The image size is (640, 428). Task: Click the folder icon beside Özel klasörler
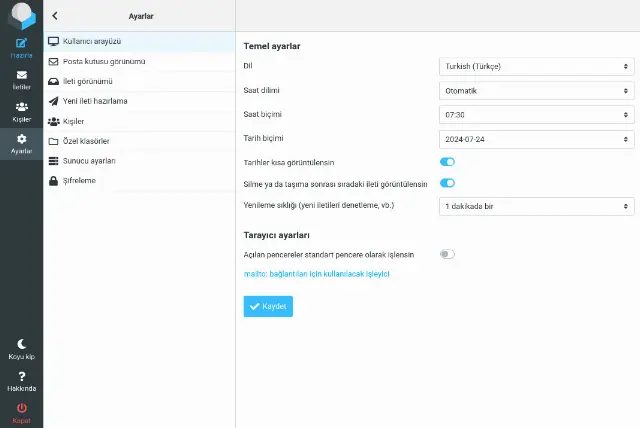53,141
